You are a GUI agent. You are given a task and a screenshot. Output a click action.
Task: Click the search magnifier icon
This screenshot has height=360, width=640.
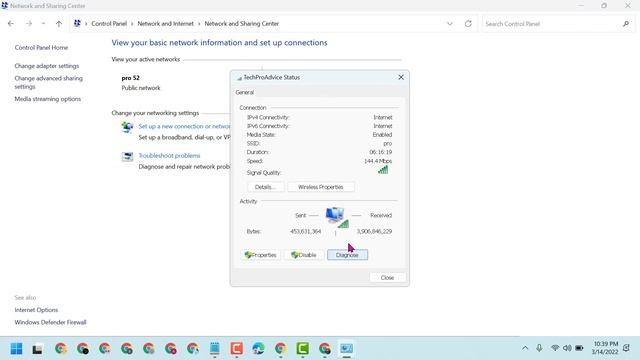pos(626,24)
